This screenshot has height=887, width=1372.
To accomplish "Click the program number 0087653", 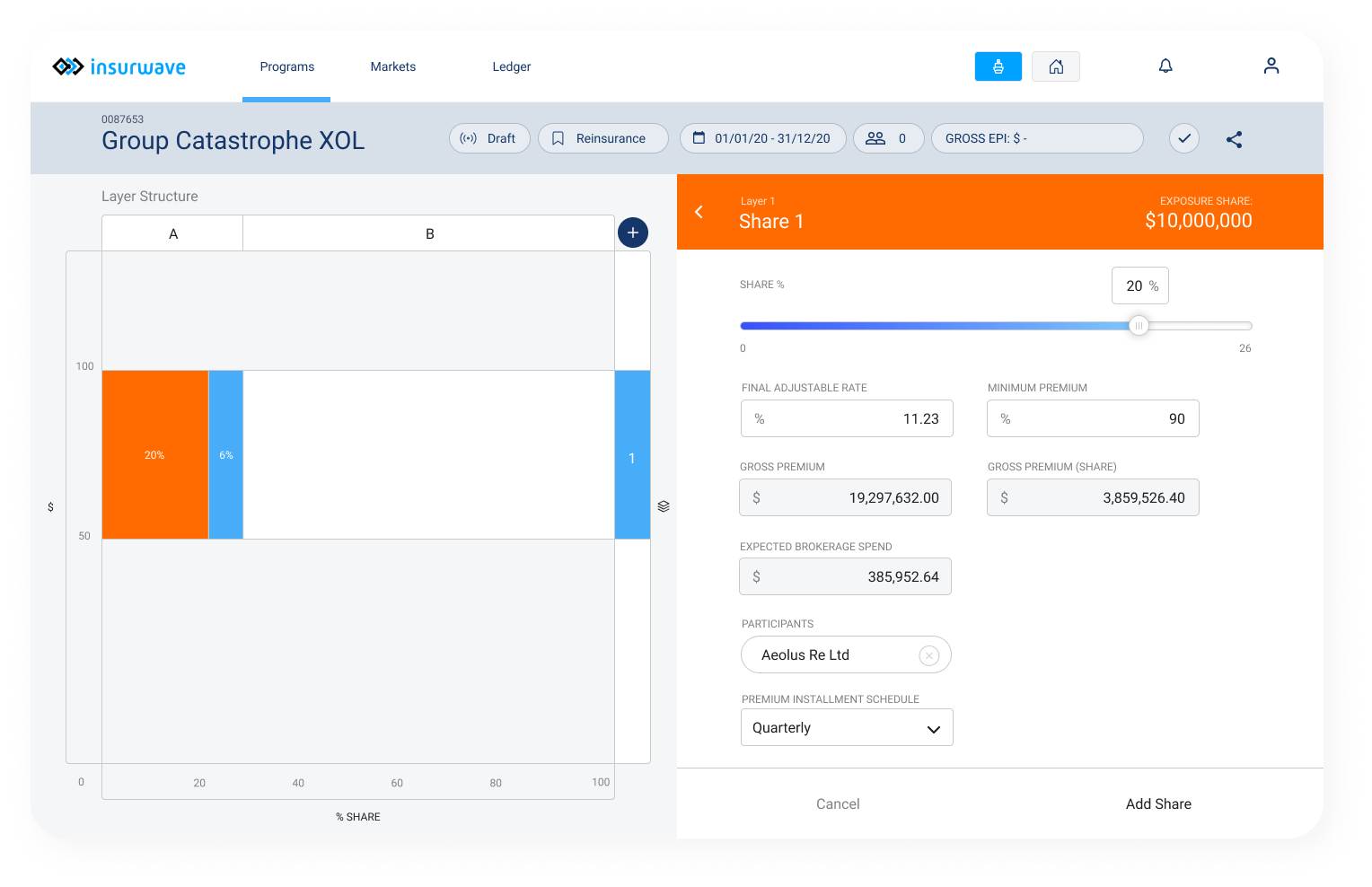I will click(122, 119).
